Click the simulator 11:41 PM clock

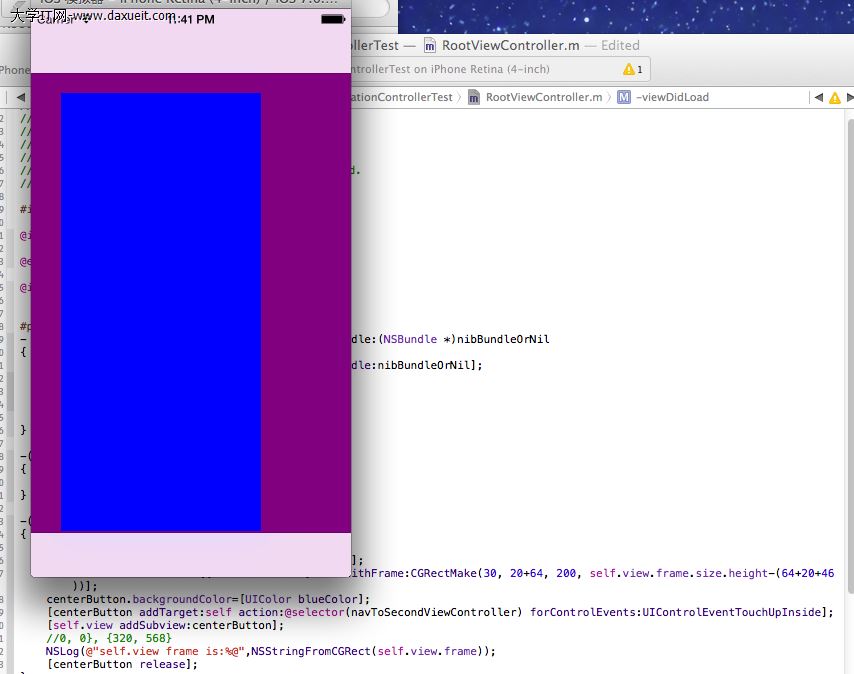tap(190, 19)
